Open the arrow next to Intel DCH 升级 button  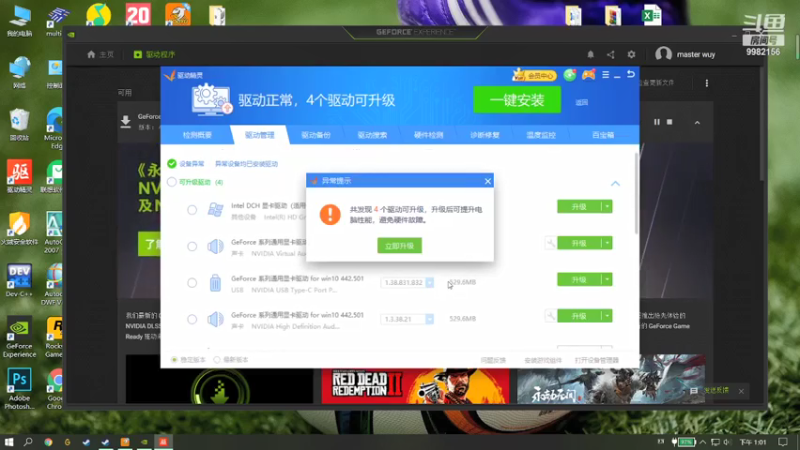coord(607,207)
